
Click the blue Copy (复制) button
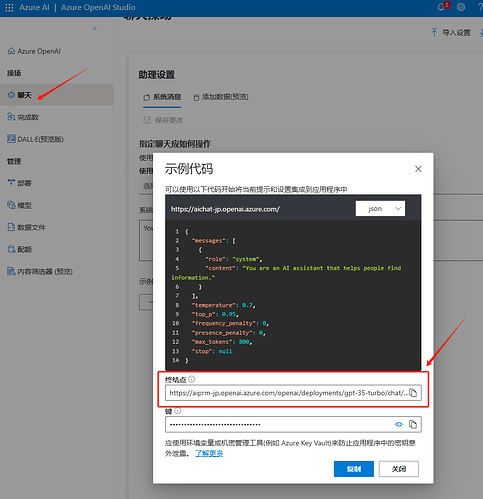(x=354, y=469)
